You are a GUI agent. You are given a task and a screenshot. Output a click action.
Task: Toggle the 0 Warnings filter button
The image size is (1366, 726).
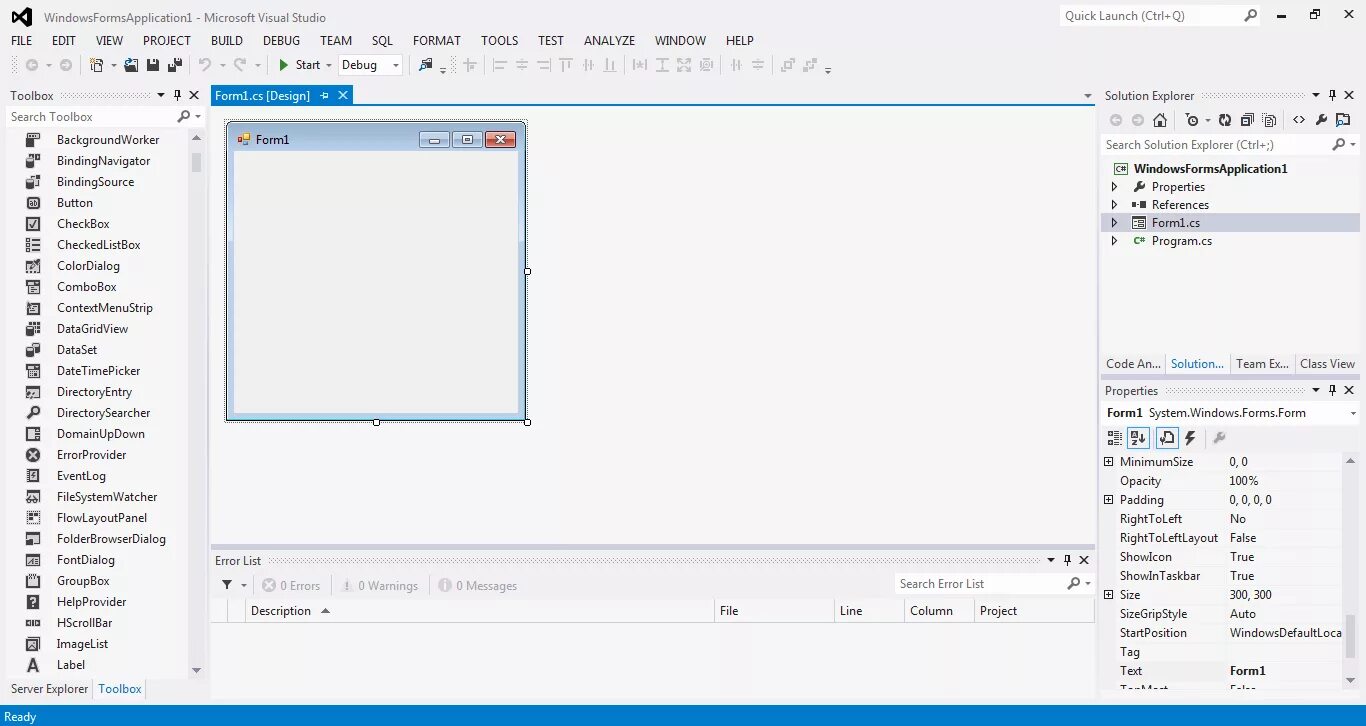(379, 585)
